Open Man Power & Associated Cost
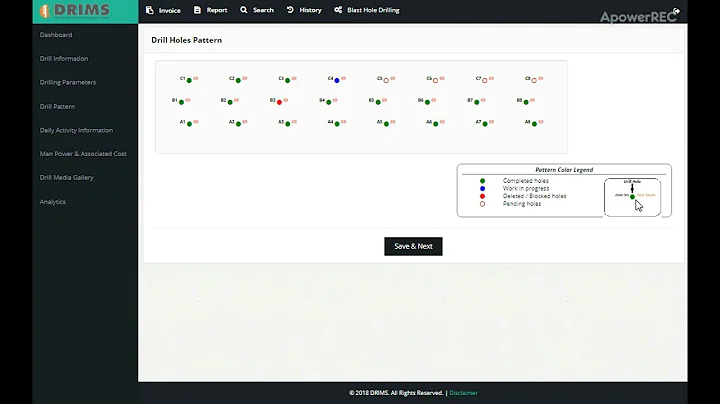 click(83, 154)
